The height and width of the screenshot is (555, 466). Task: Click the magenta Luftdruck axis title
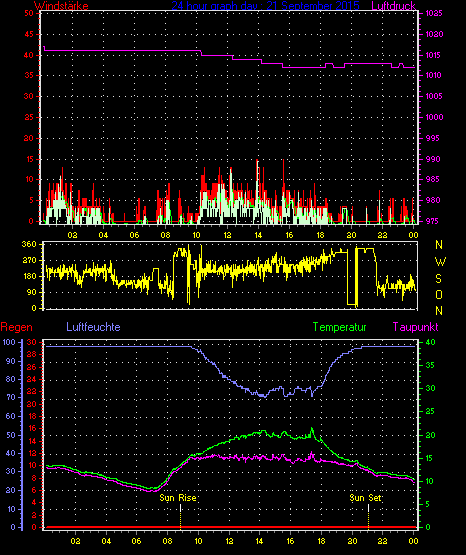click(x=393, y=5)
